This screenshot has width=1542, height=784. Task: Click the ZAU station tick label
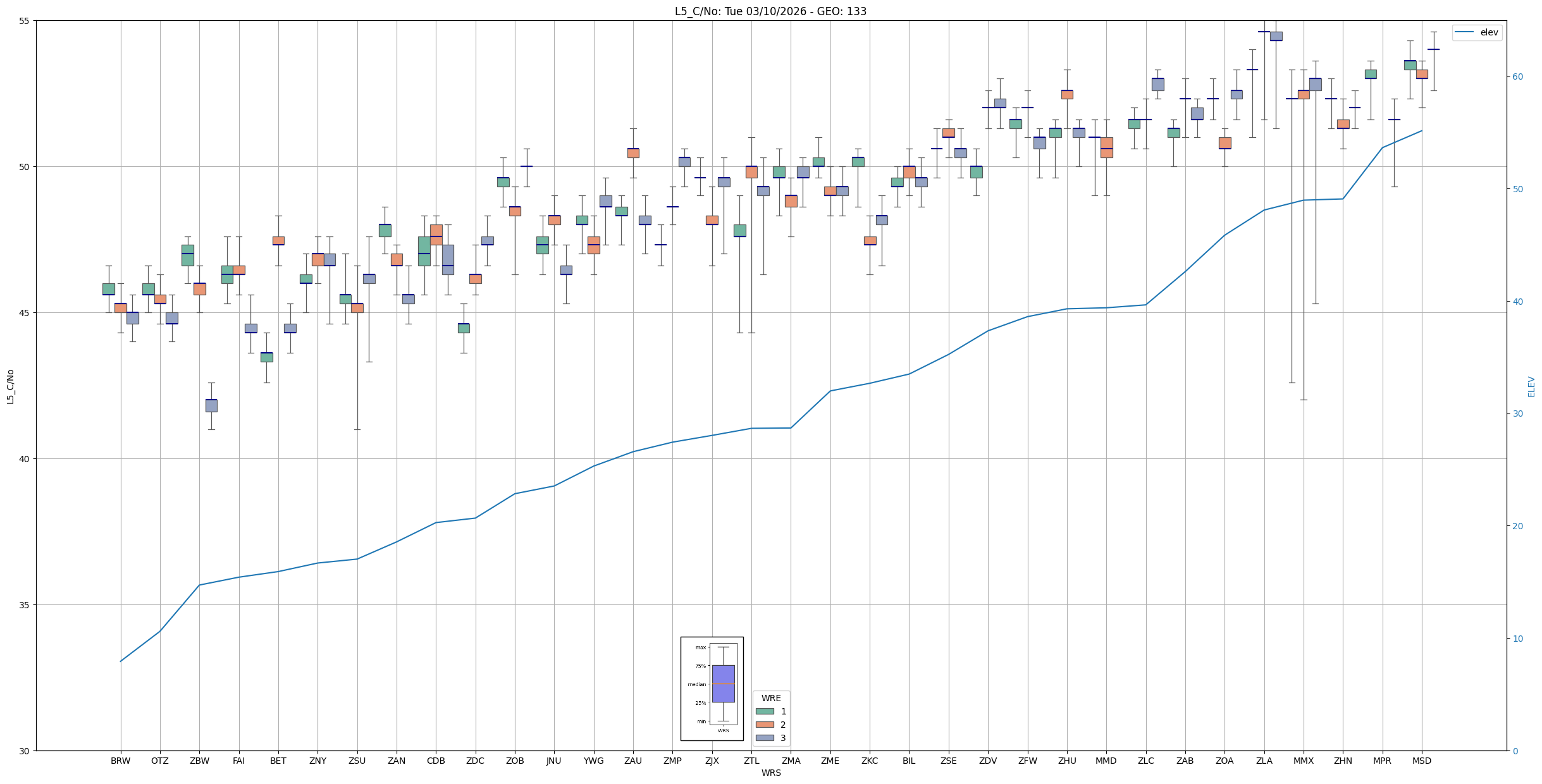coord(633,761)
